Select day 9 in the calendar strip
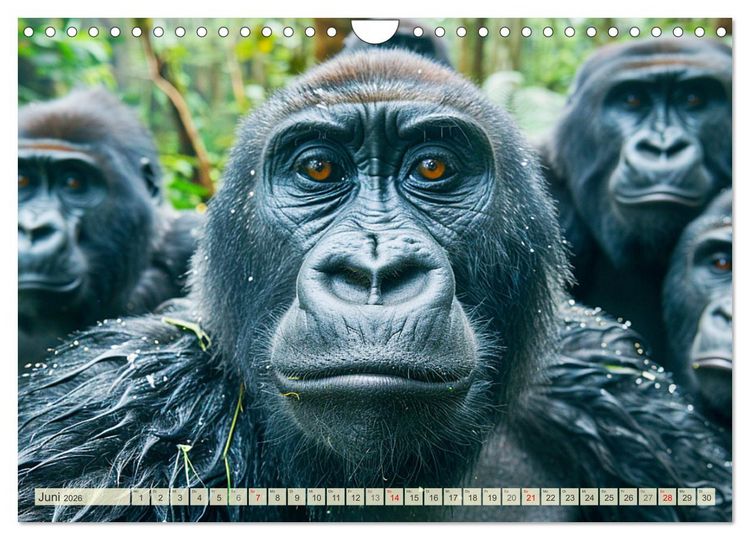 [297, 497]
